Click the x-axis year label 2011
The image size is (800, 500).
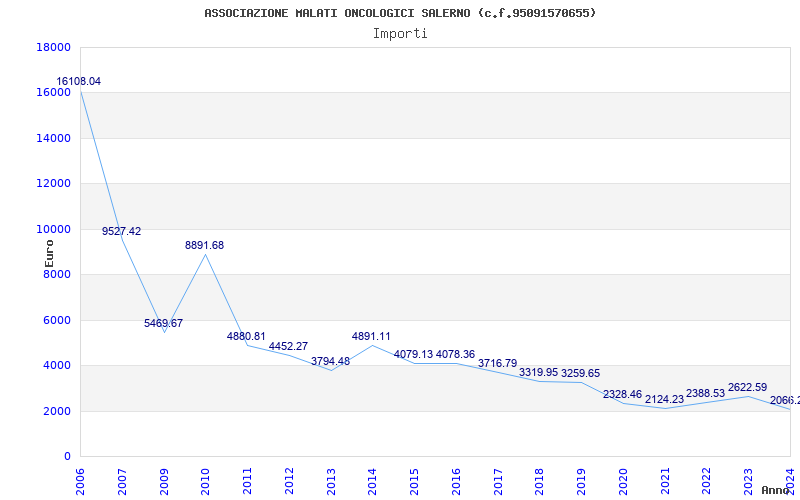(247, 482)
